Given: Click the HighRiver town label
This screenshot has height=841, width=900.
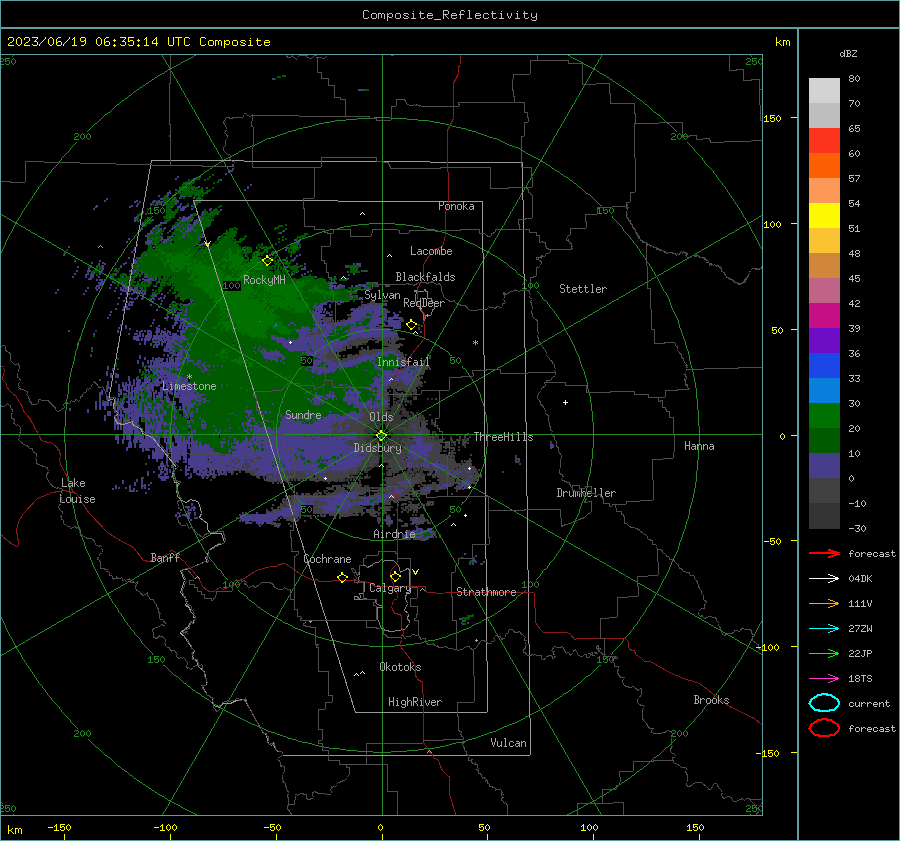Looking at the screenshot, I should pyautogui.click(x=415, y=702).
